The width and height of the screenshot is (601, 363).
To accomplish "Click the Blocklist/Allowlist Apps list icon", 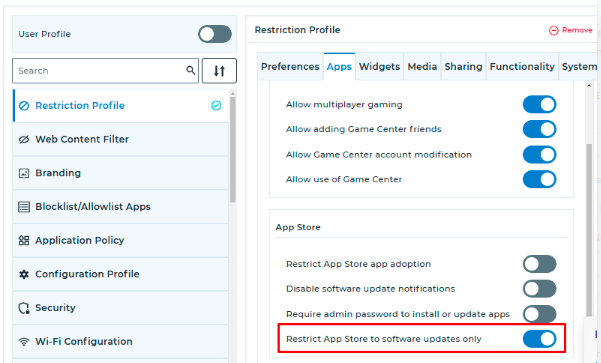I will click(x=24, y=207).
